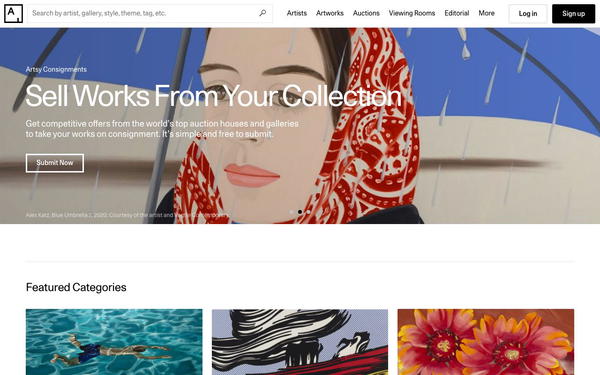Image resolution: width=600 pixels, height=375 pixels.
Task: Open the Artists menu item
Action: point(297,13)
